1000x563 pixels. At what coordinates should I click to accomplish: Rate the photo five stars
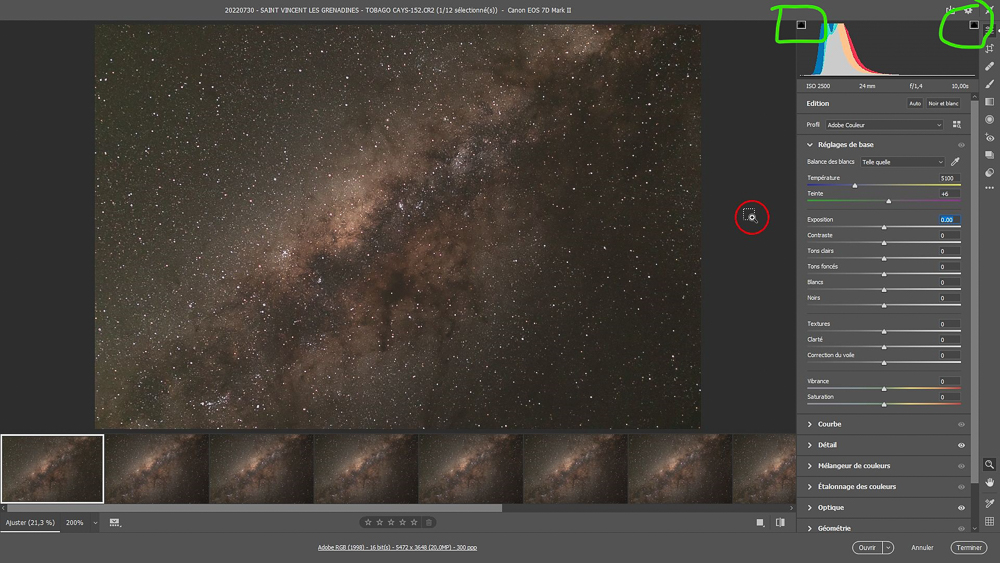tap(414, 522)
